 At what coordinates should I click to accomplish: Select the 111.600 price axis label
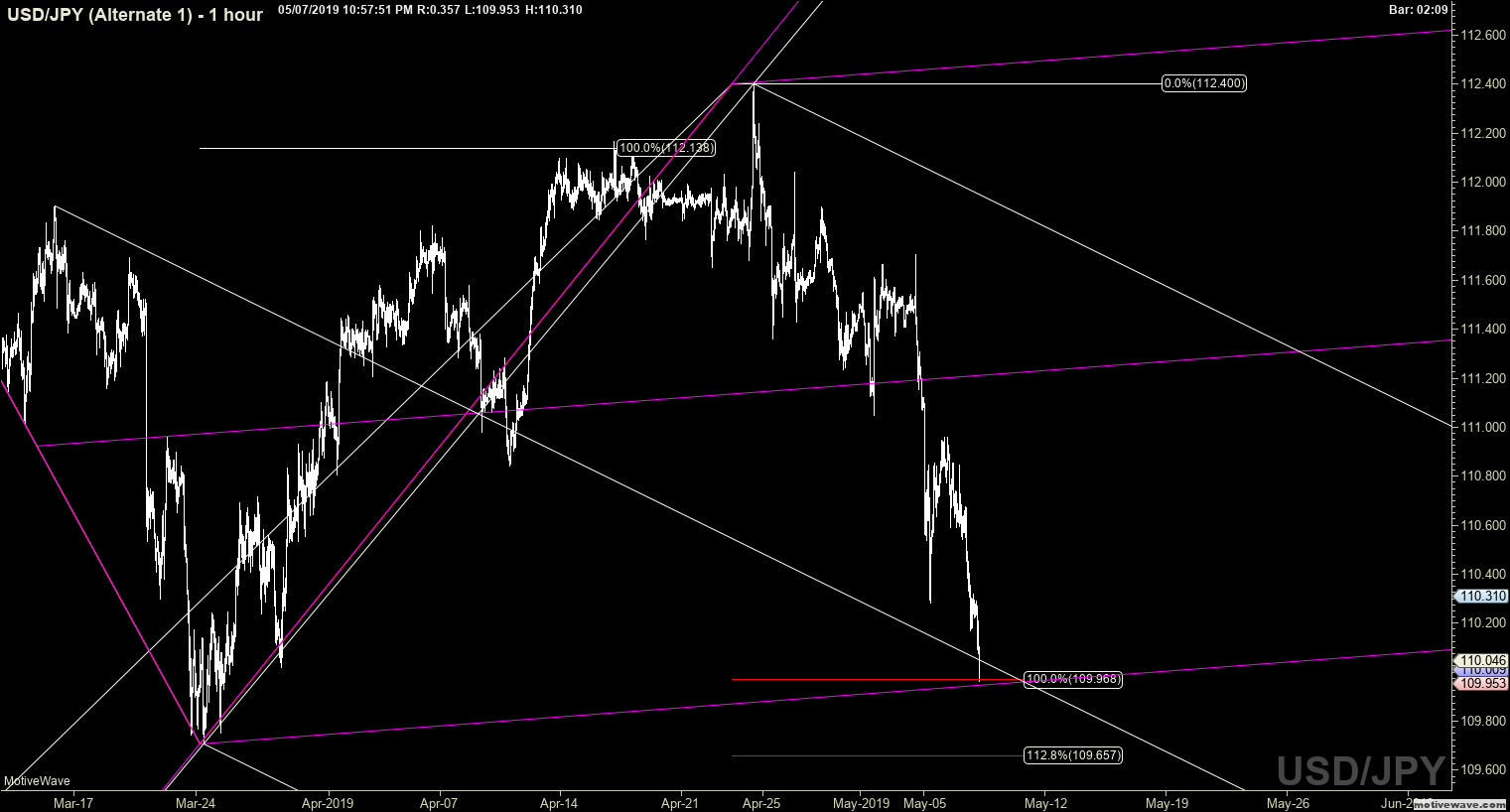[x=1483, y=280]
